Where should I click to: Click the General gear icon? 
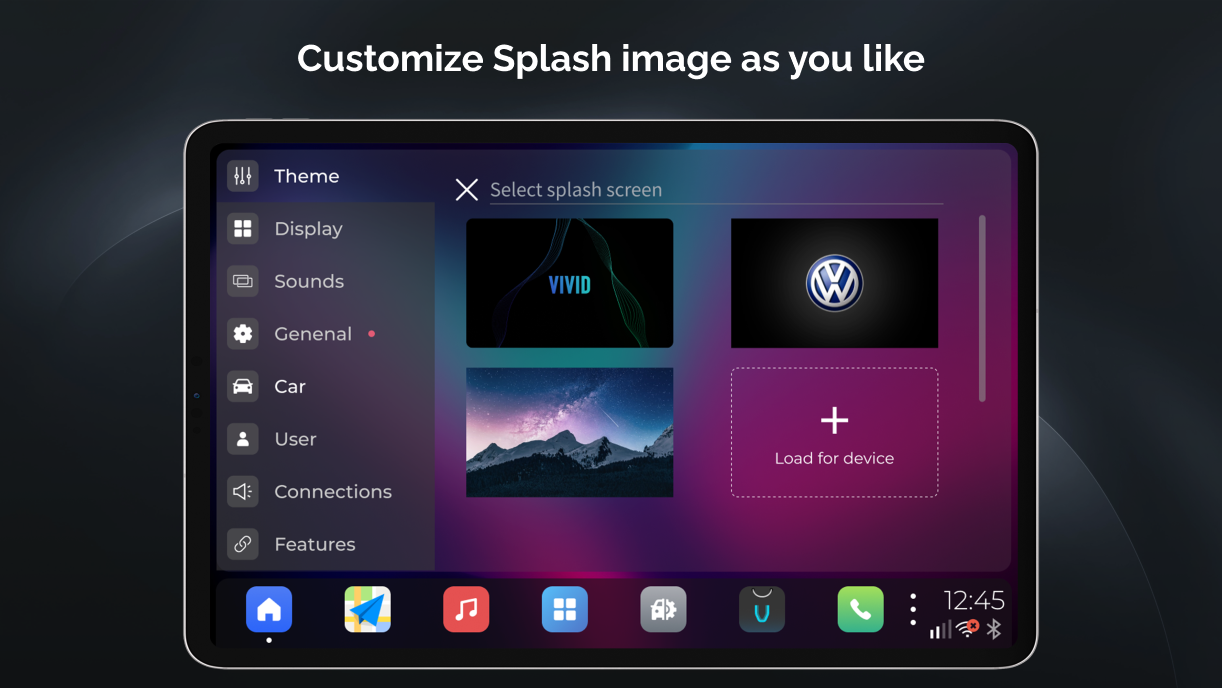coord(242,333)
